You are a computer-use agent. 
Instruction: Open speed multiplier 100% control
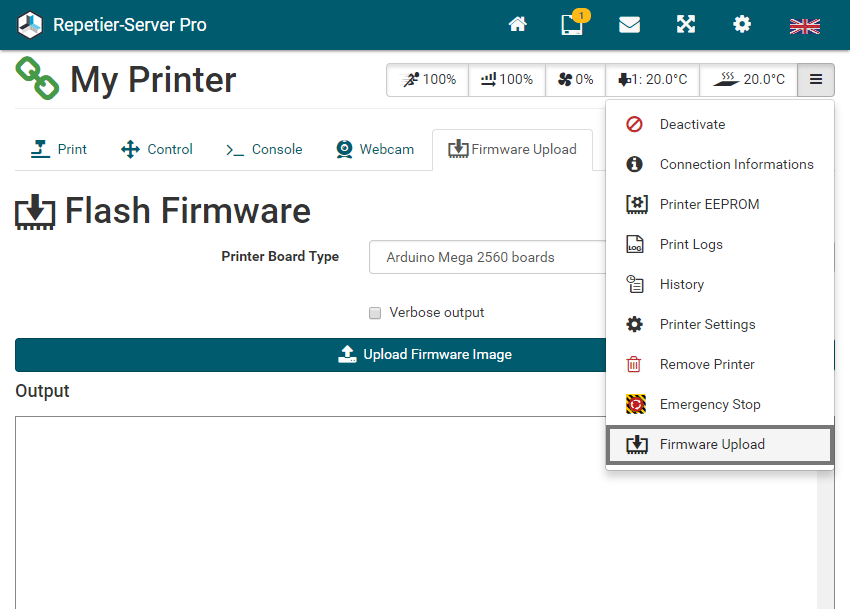428,80
